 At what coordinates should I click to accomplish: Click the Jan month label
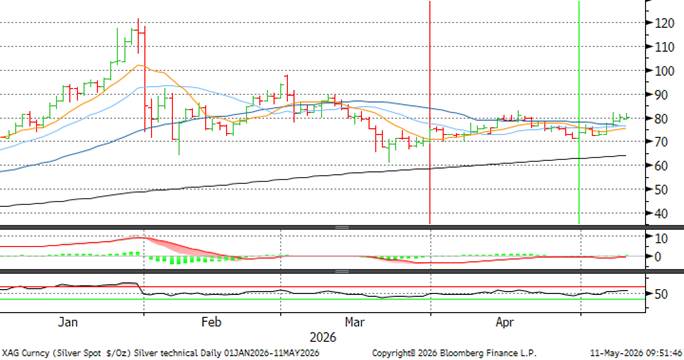[x=68, y=322]
